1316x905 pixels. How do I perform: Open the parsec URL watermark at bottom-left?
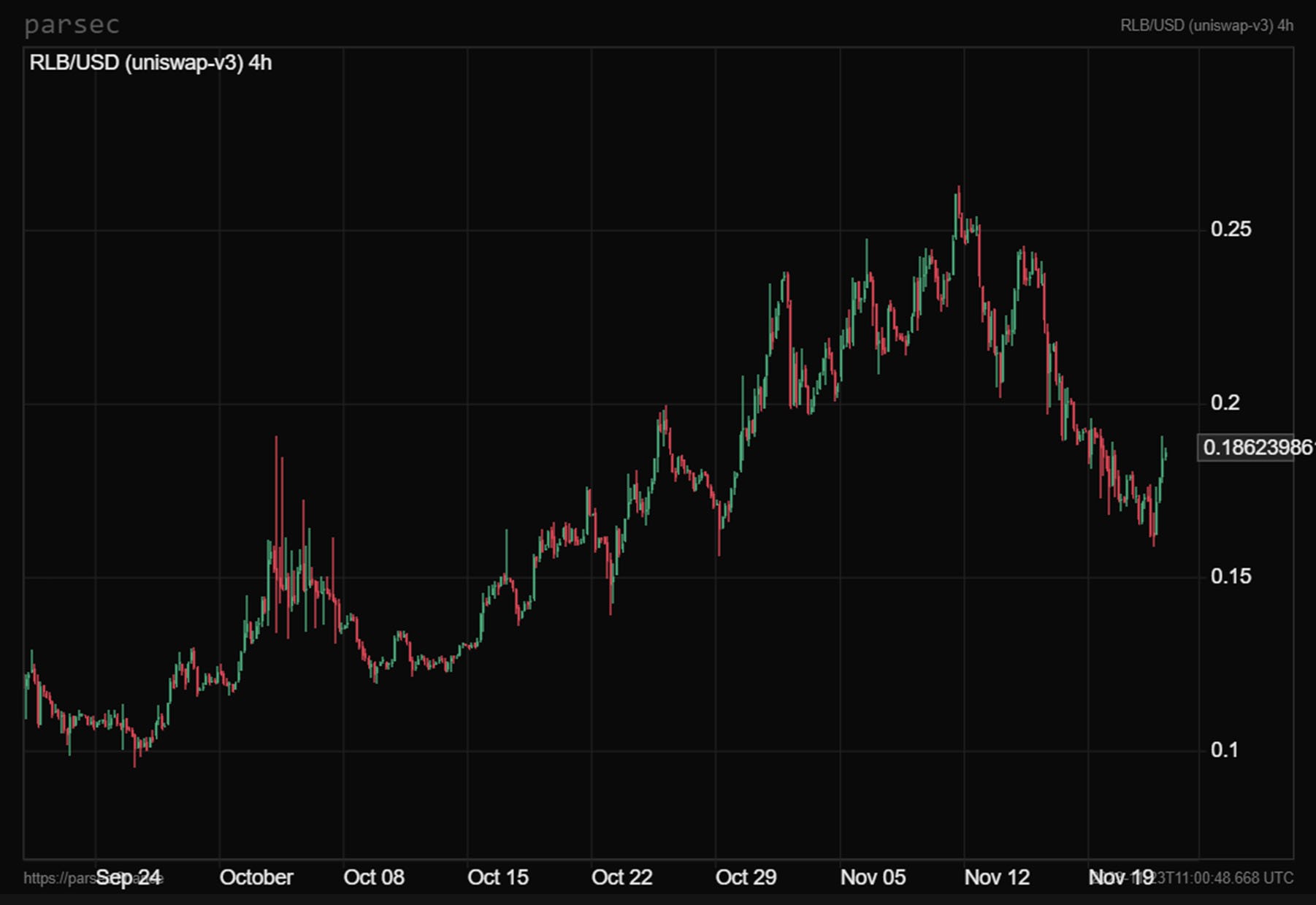pos(57,878)
